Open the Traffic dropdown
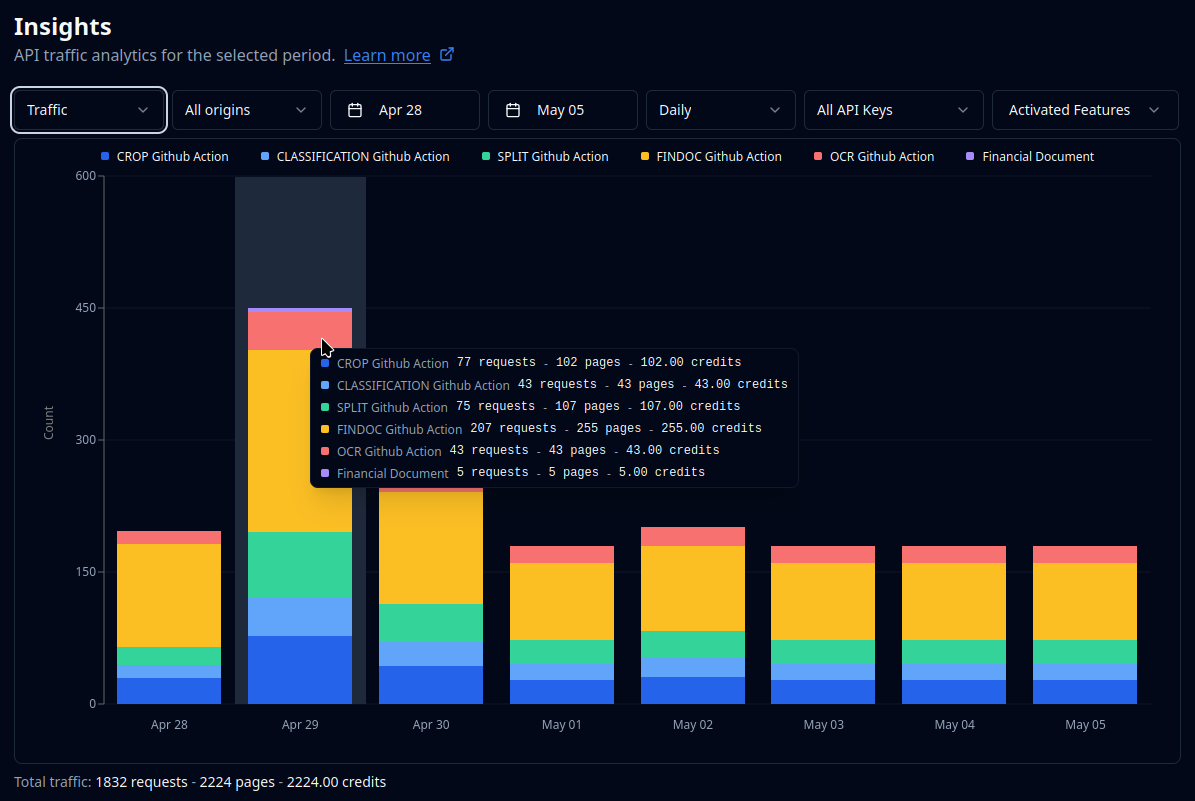1195x801 pixels. [89, 110]
